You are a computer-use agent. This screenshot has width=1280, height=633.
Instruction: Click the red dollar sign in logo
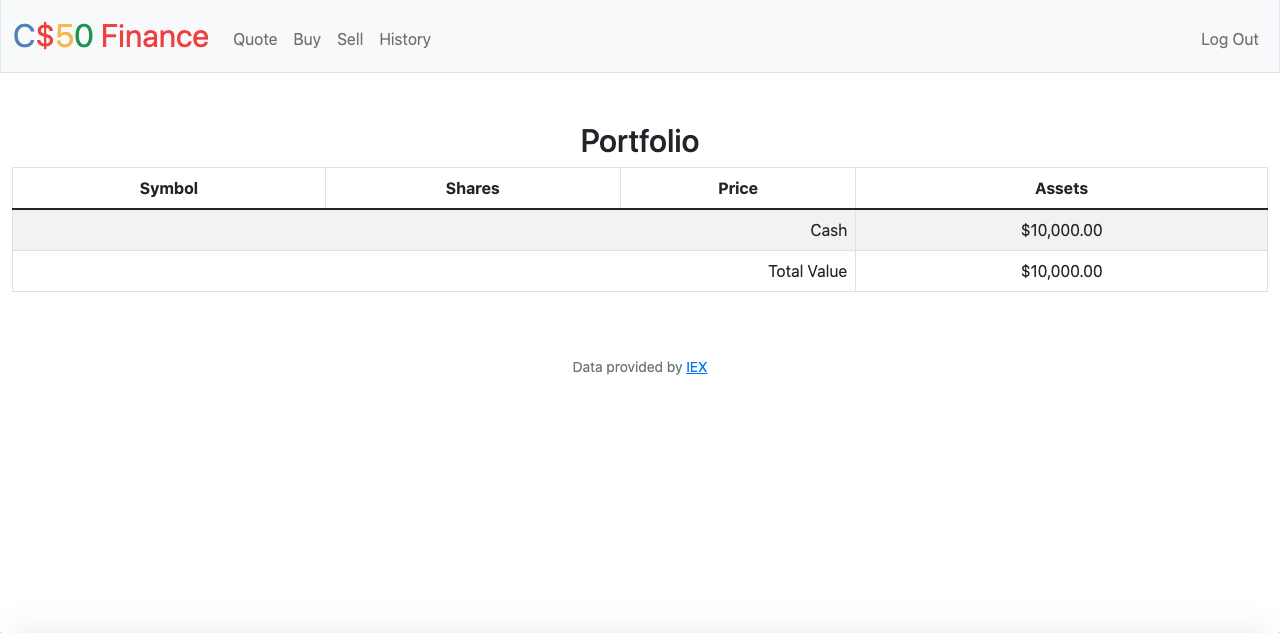45,36
